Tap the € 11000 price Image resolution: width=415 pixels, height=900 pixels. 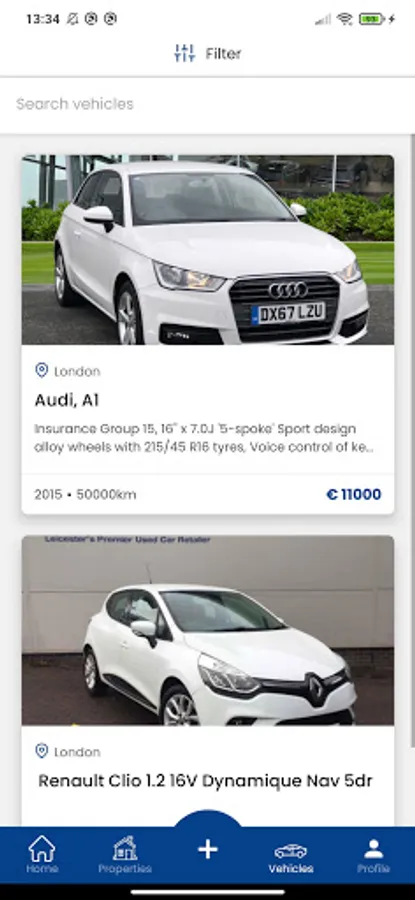click(354, 494)
